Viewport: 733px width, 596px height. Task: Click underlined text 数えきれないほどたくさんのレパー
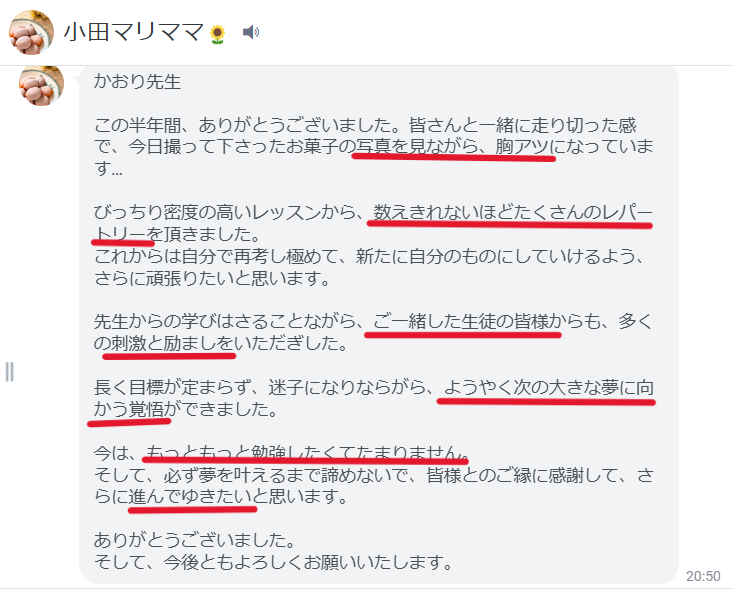(x=512, y=213)
